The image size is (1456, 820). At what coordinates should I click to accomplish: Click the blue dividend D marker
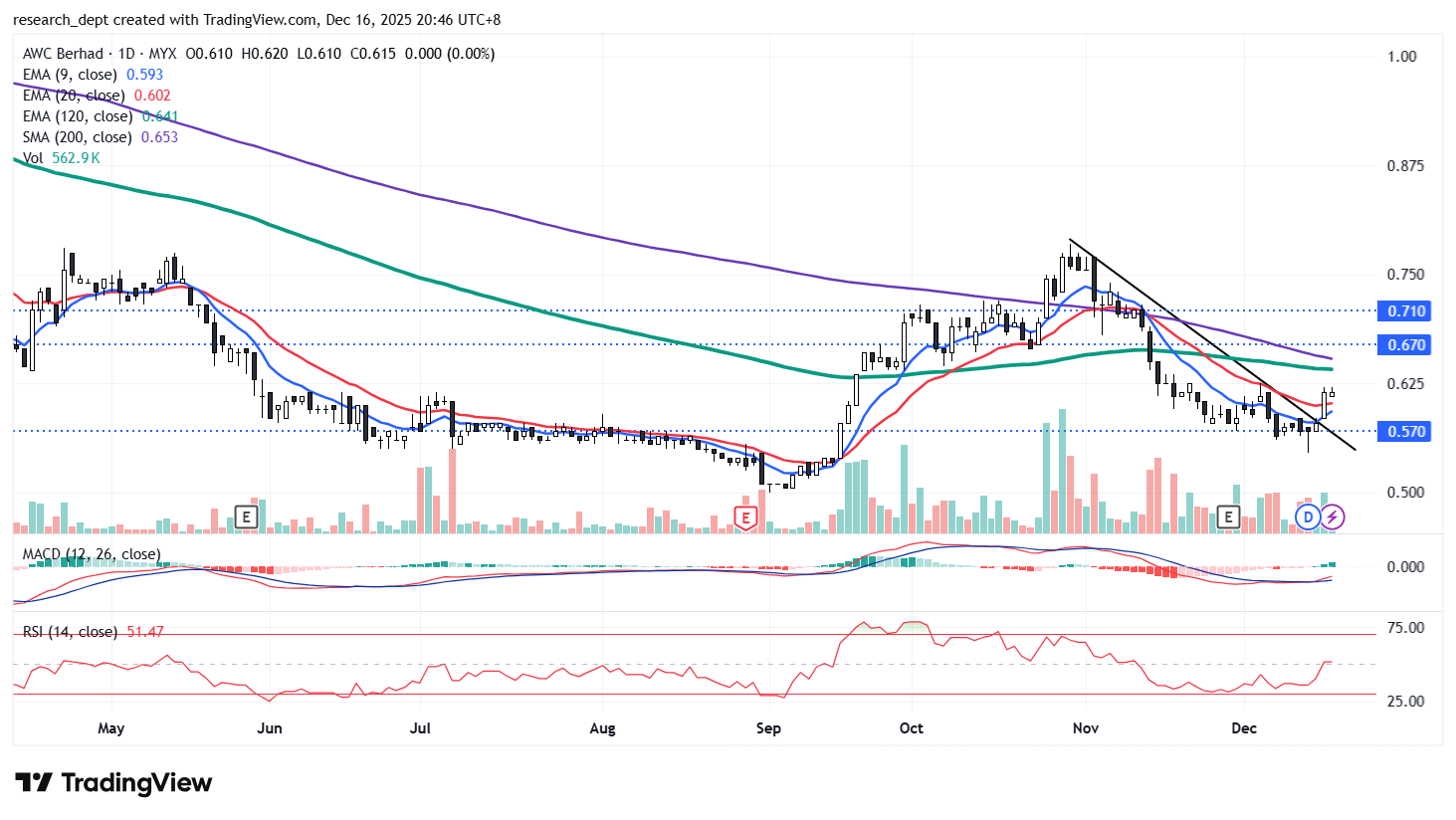pyautogui.click(x=1308, y=516)
